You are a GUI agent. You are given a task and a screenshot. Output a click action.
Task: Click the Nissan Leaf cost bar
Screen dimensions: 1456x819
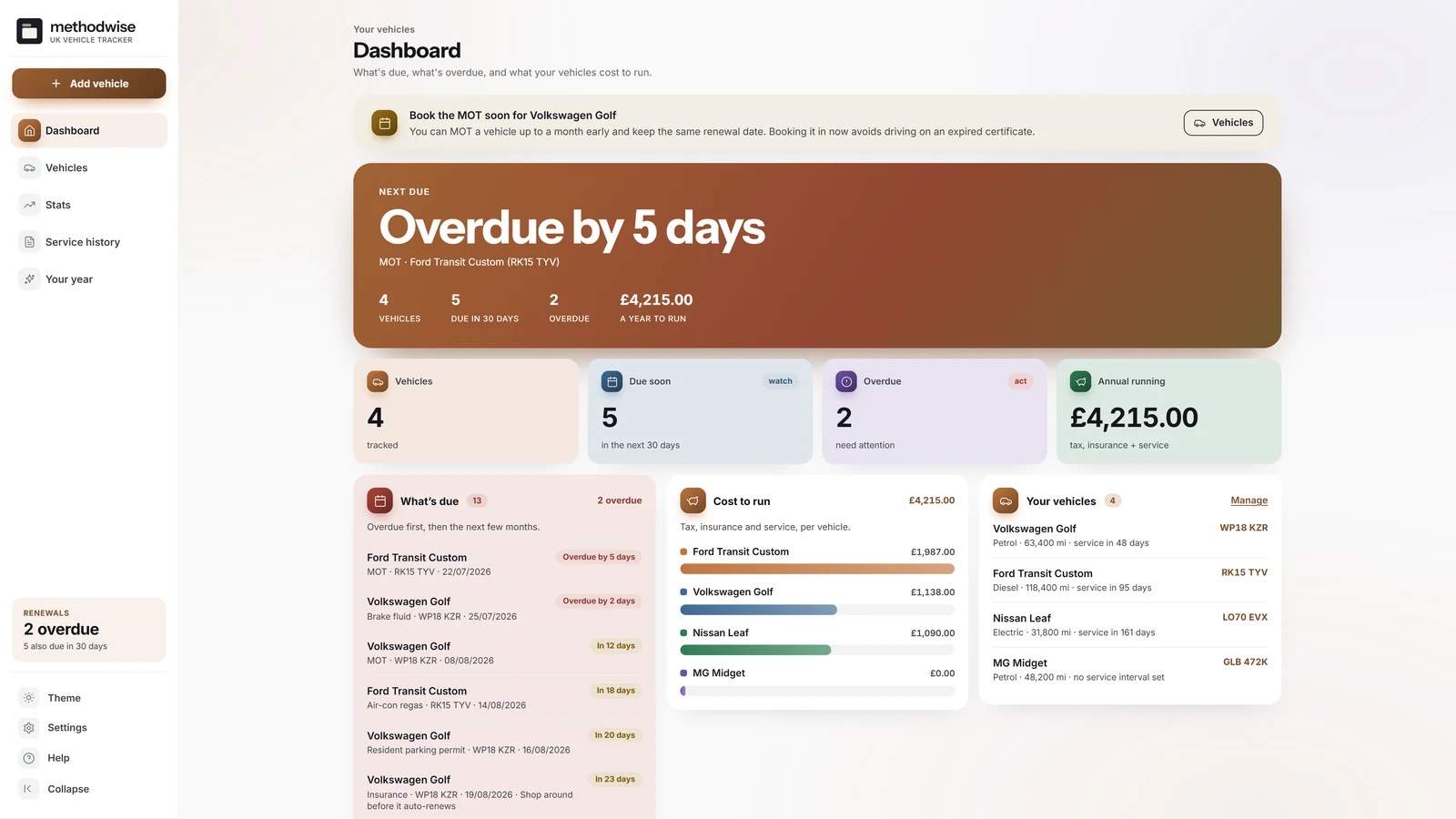click(817, 650)
